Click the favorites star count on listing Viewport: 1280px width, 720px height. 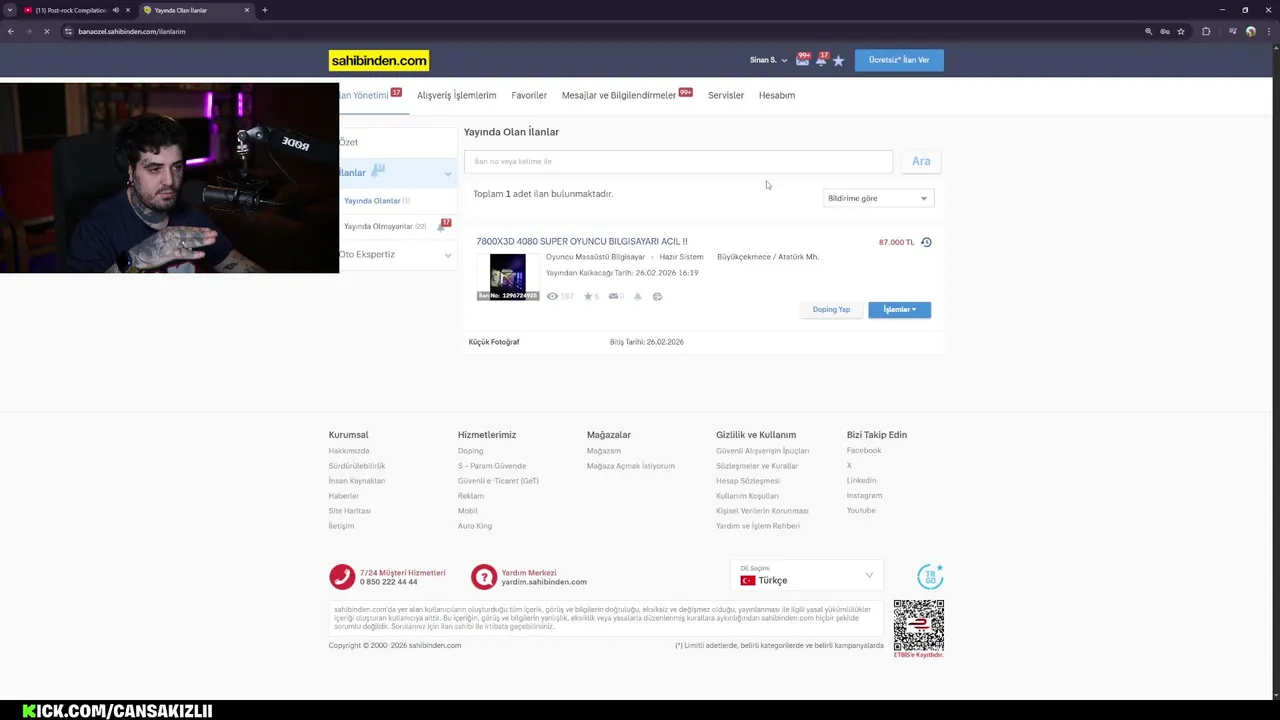pyautogui.click(x=591, y=296)
